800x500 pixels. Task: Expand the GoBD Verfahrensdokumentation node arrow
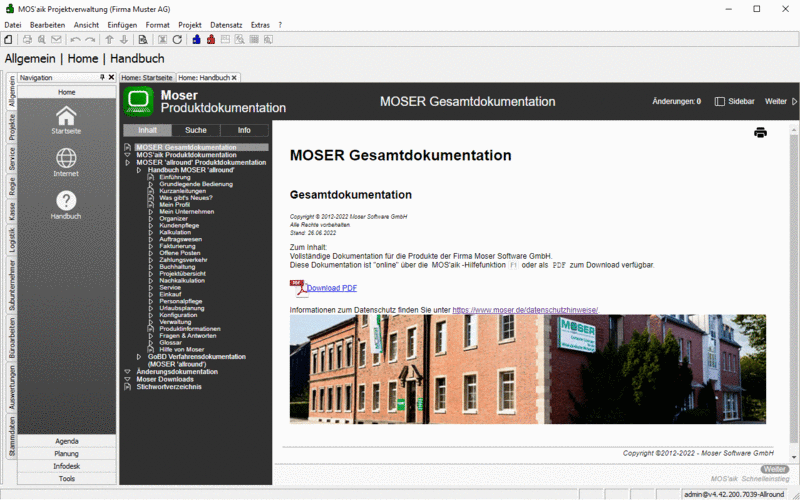pyautogui.click(x=139, y=357)
